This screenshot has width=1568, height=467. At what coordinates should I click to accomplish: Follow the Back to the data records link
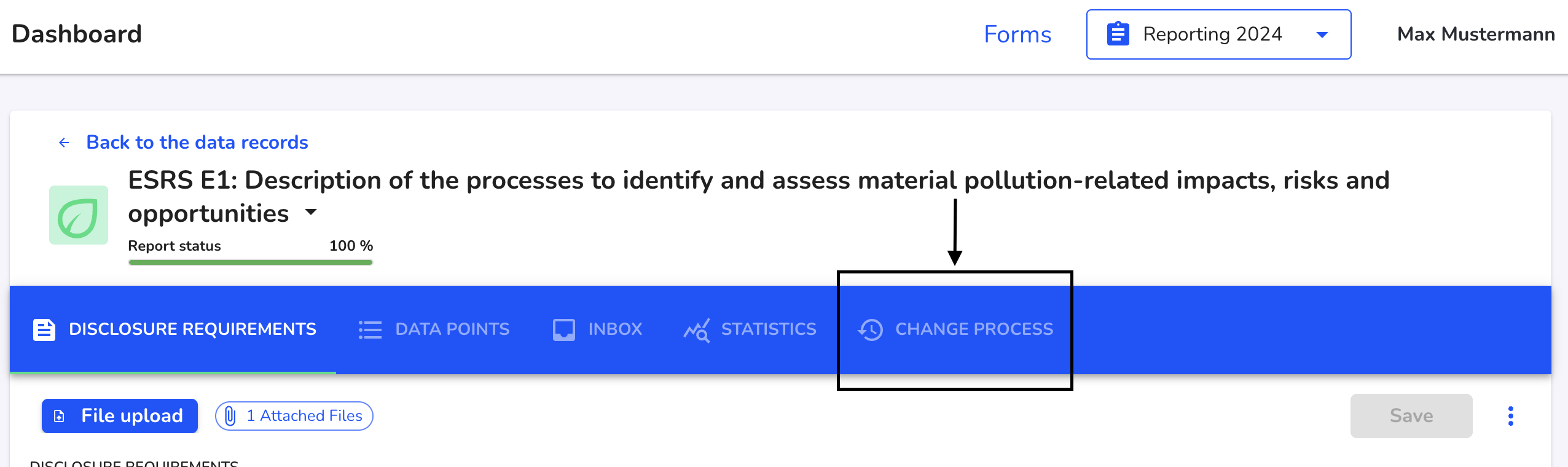pos(197,143)
